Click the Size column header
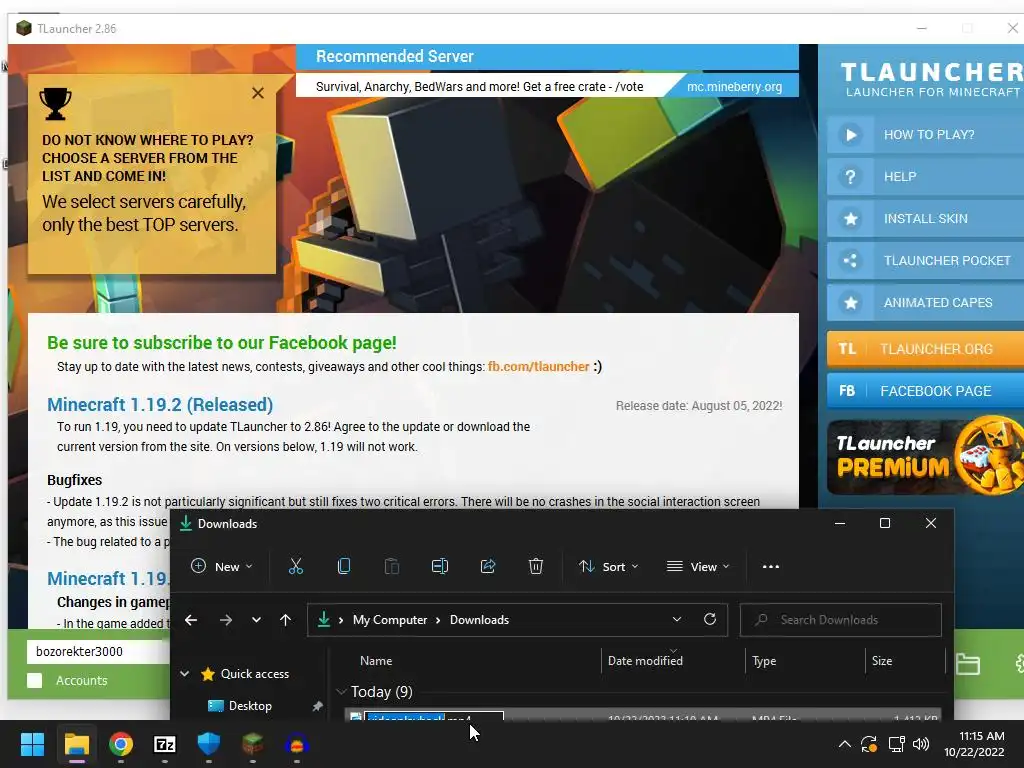The height and width of the screenshot is (768, 1024). click(882, 660)
